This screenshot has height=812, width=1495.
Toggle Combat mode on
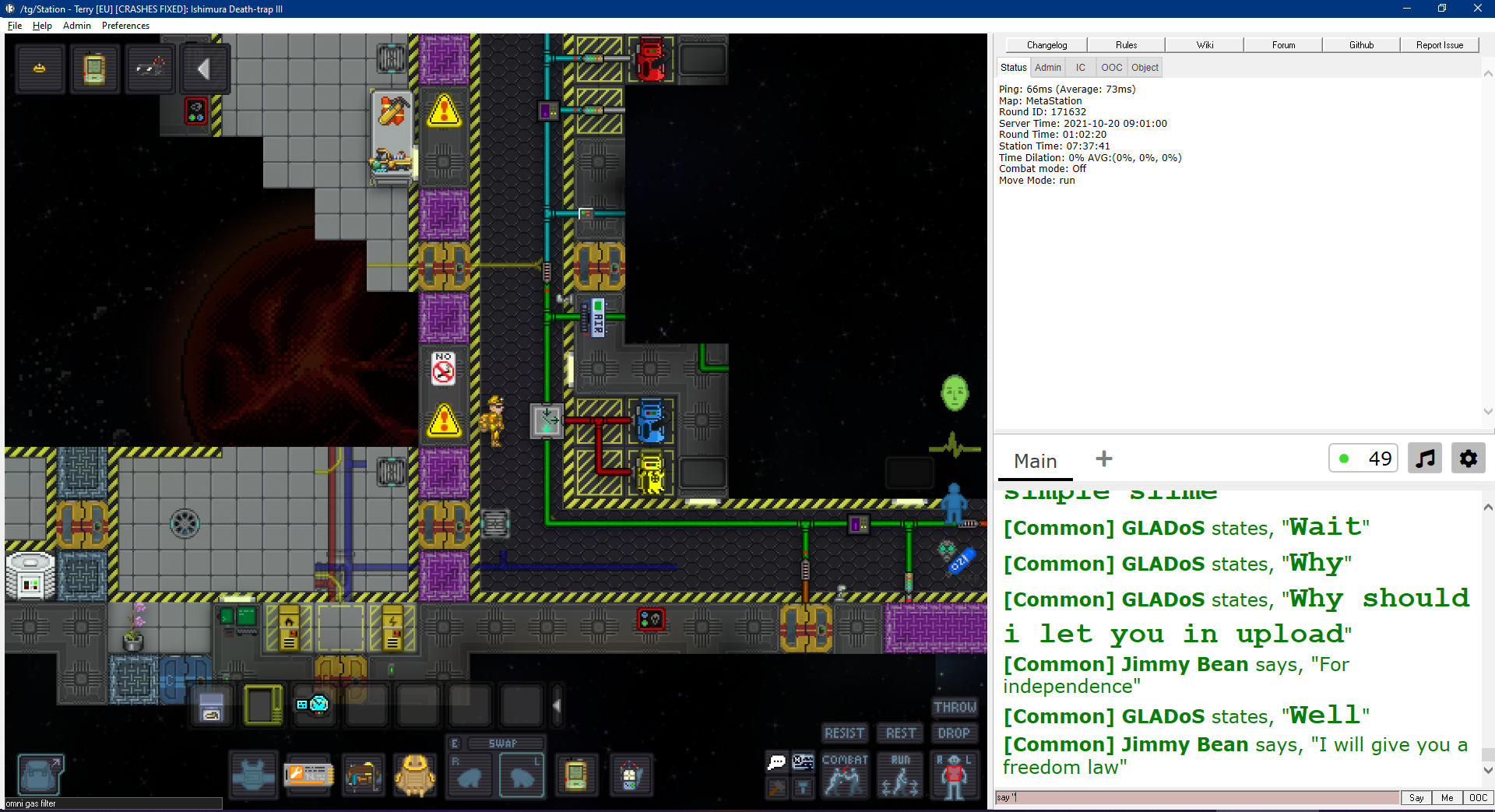pyautogui.click(x=845, y=776)
